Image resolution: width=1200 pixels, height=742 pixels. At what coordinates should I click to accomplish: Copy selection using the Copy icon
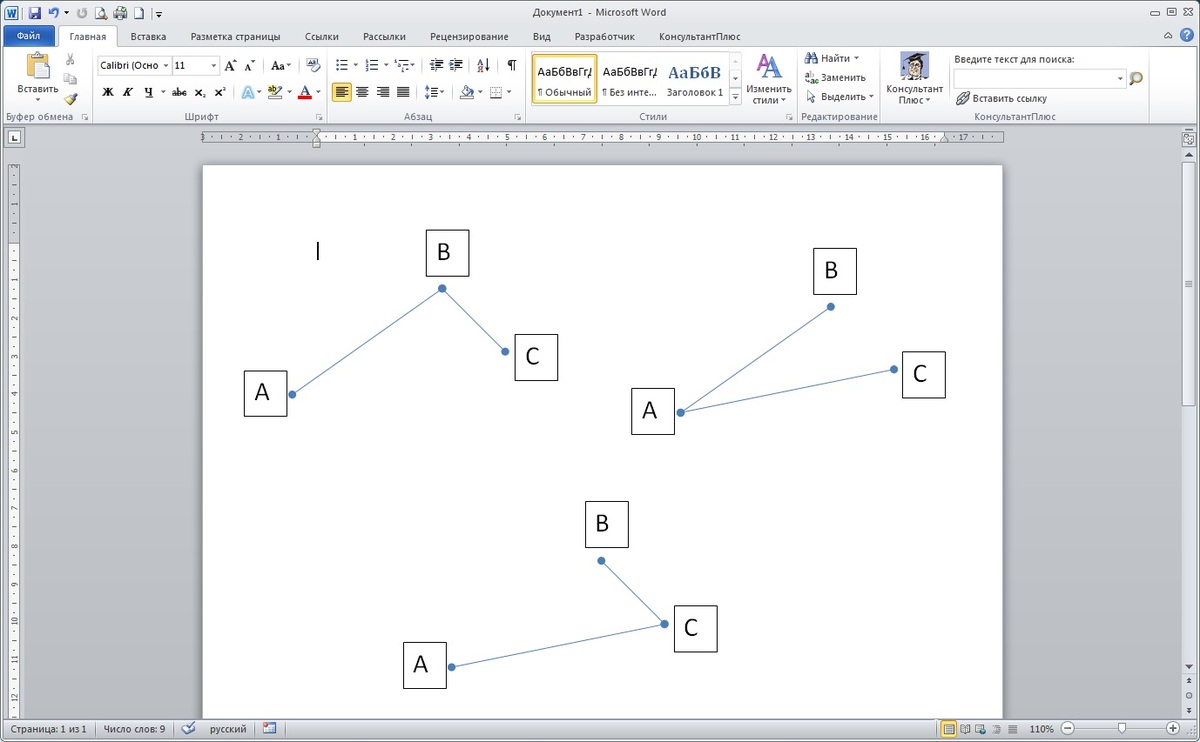(70, 79)
